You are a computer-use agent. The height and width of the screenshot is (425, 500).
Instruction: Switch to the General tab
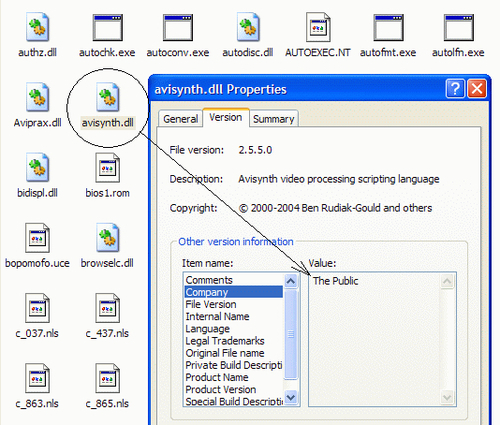tap(180, 119)
